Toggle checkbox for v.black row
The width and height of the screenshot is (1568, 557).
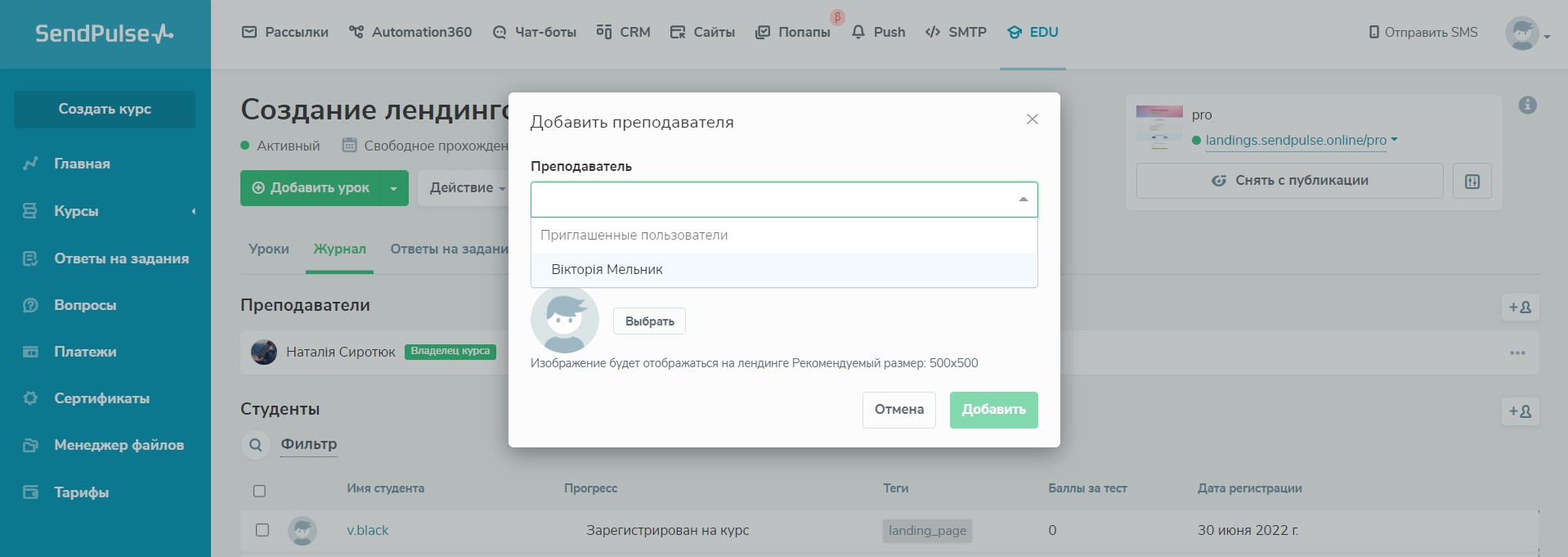coord(262,530)
